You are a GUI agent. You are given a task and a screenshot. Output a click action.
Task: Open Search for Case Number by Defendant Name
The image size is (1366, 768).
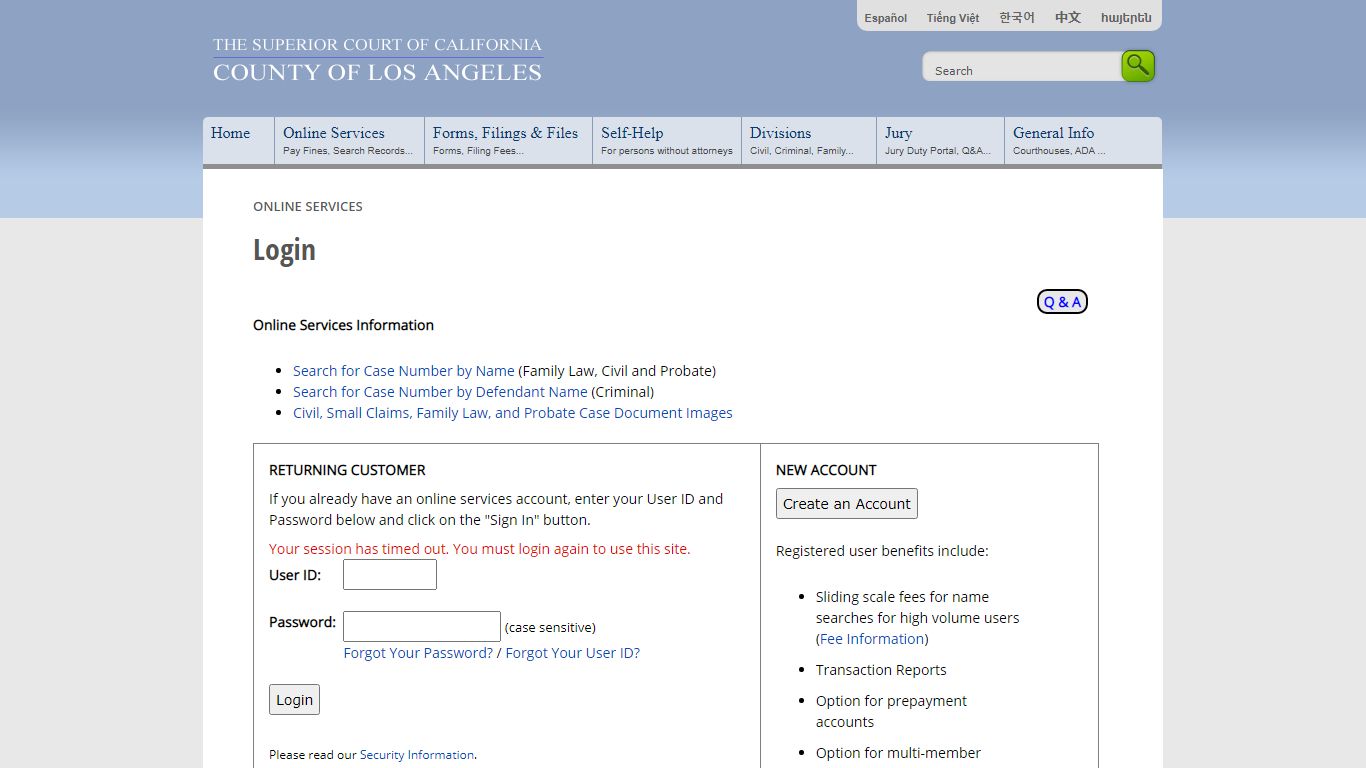point(440,392)
